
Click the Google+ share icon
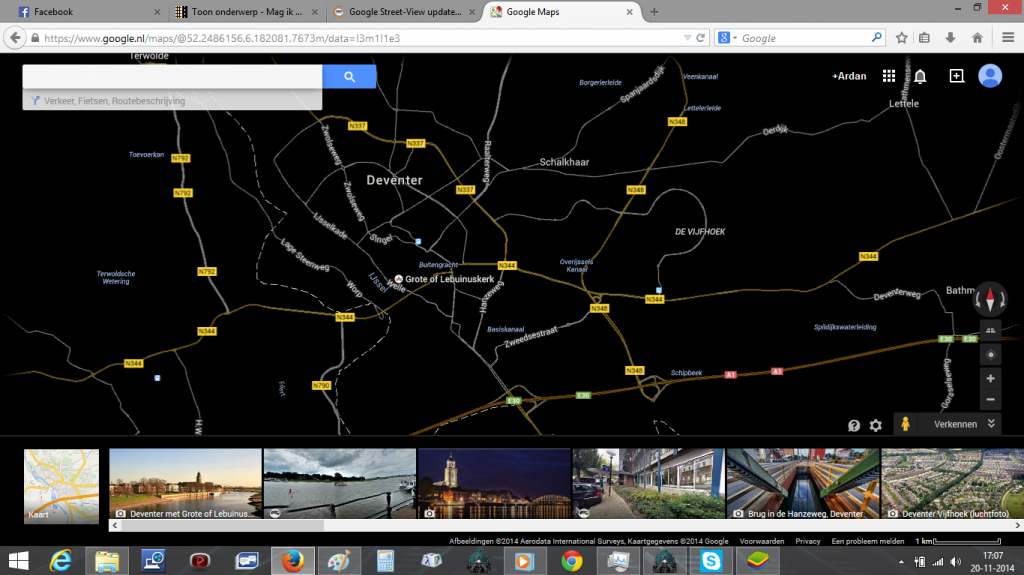point(957,76)
